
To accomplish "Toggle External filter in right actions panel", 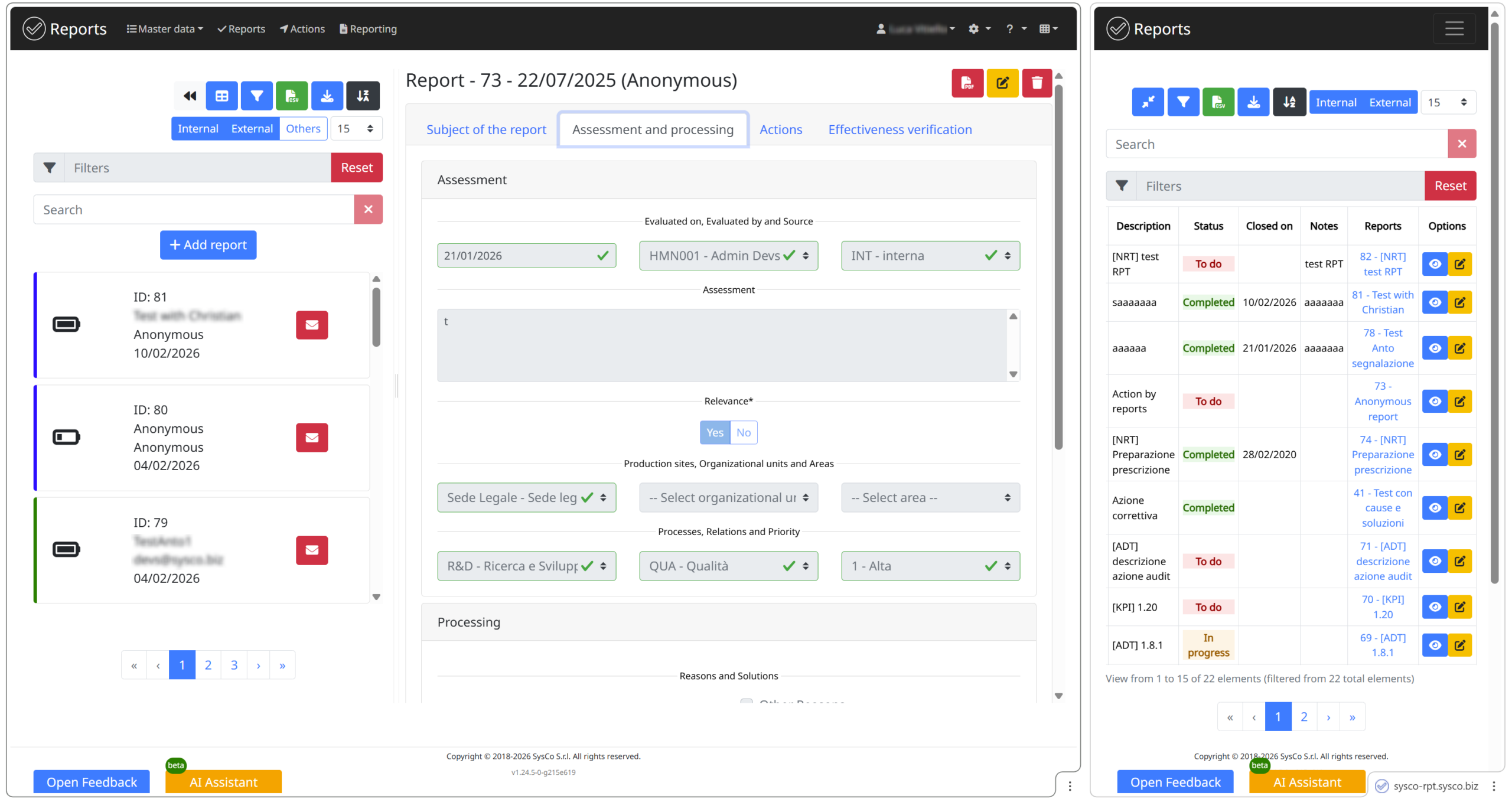I will pos(1390,102).
